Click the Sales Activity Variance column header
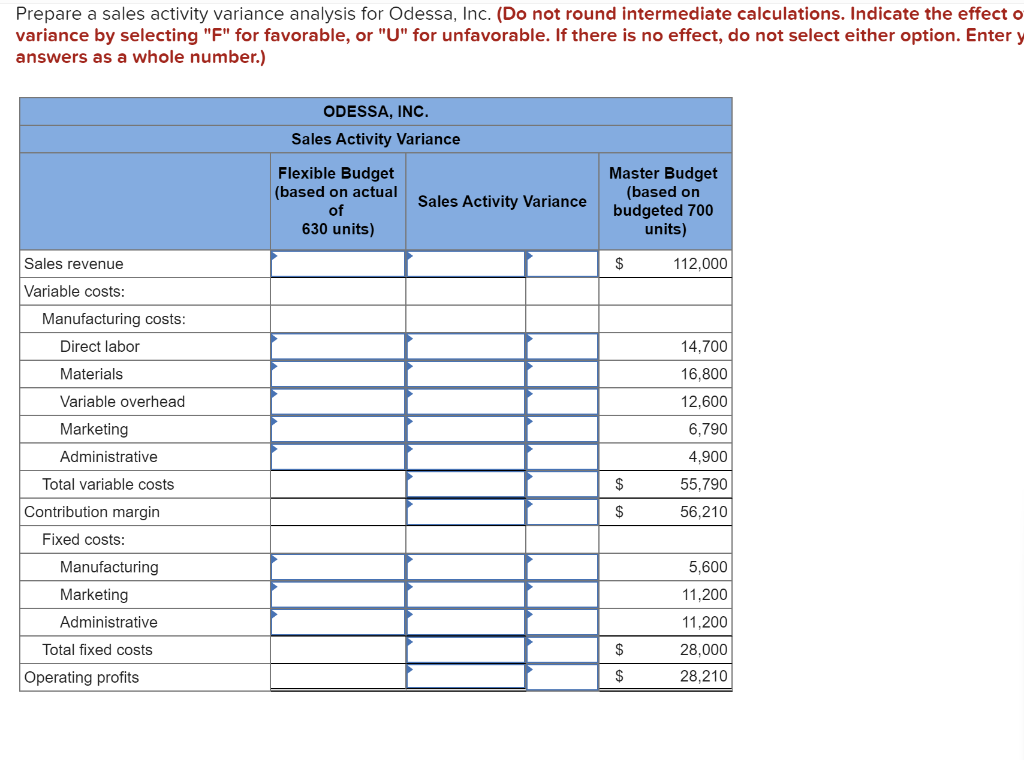1024x760 pixels. click(x=502, y=202)
